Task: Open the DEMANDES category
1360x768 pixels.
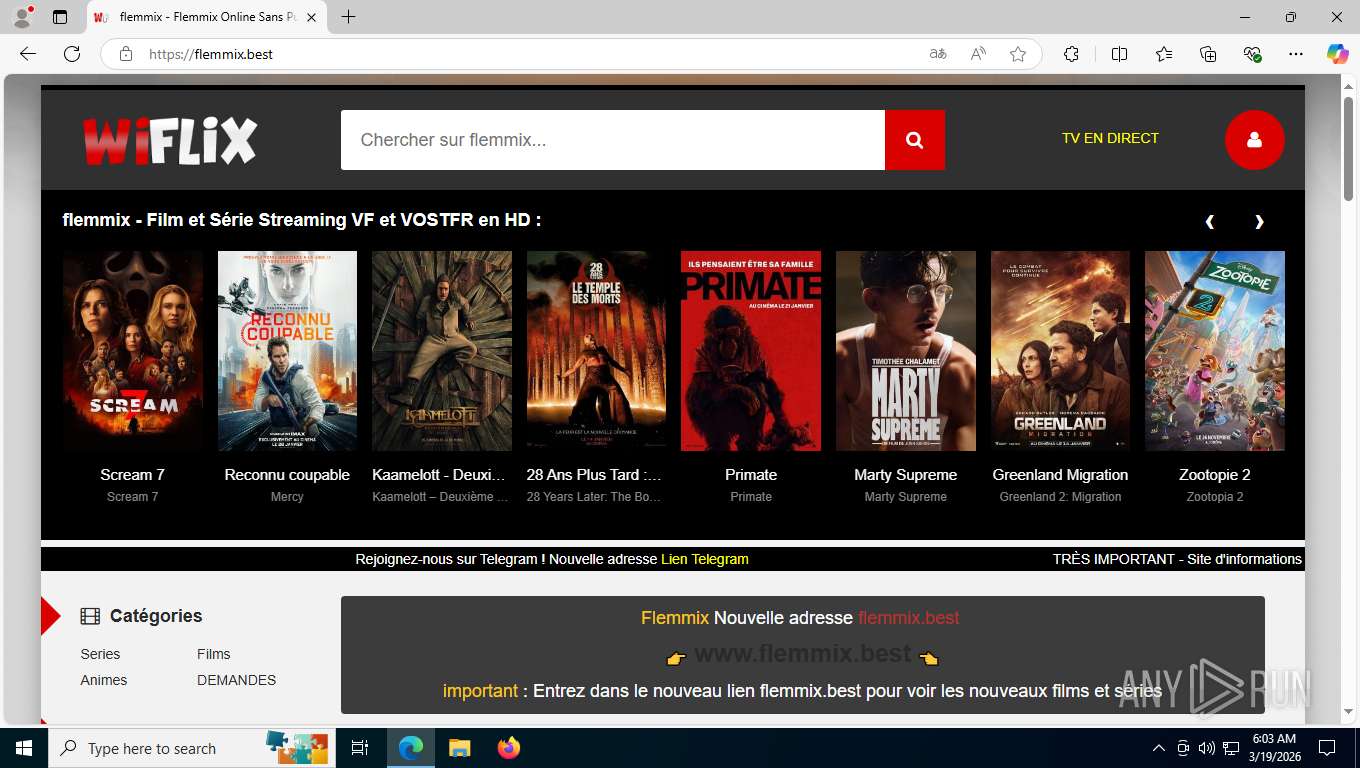Action: (236, 680)
